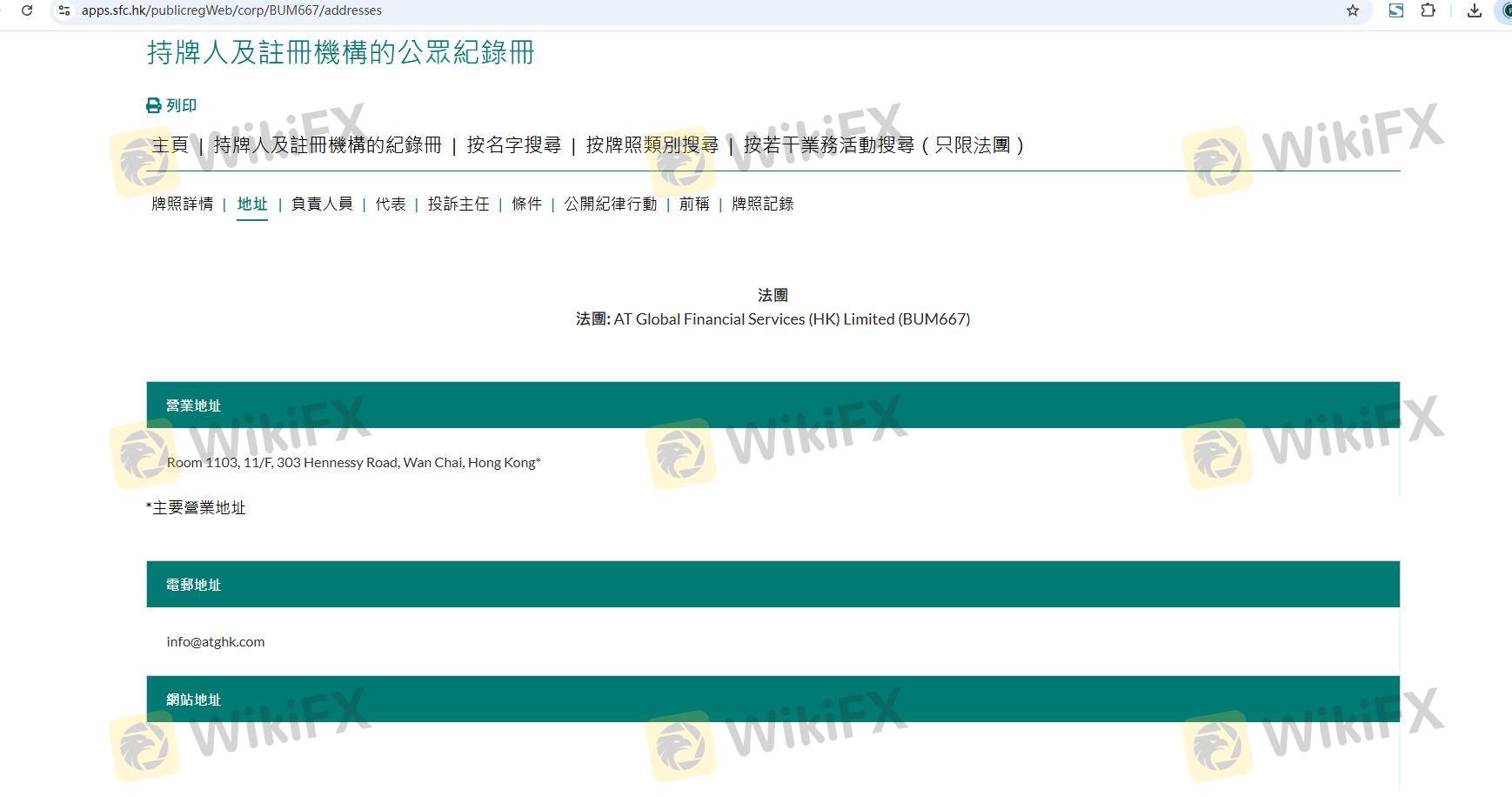
Task: Click the site info icon in address bar
Action: 64,10
